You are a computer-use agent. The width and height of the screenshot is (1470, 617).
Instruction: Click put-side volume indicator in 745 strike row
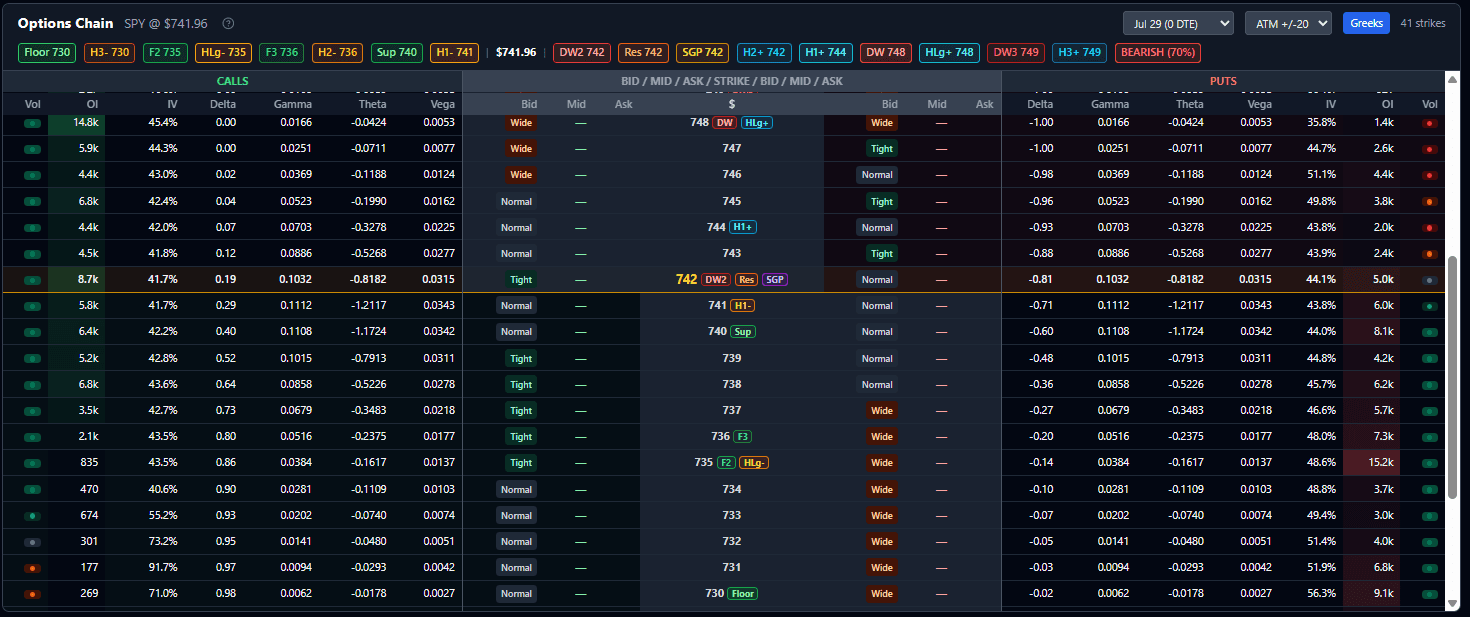[1430, 201]
